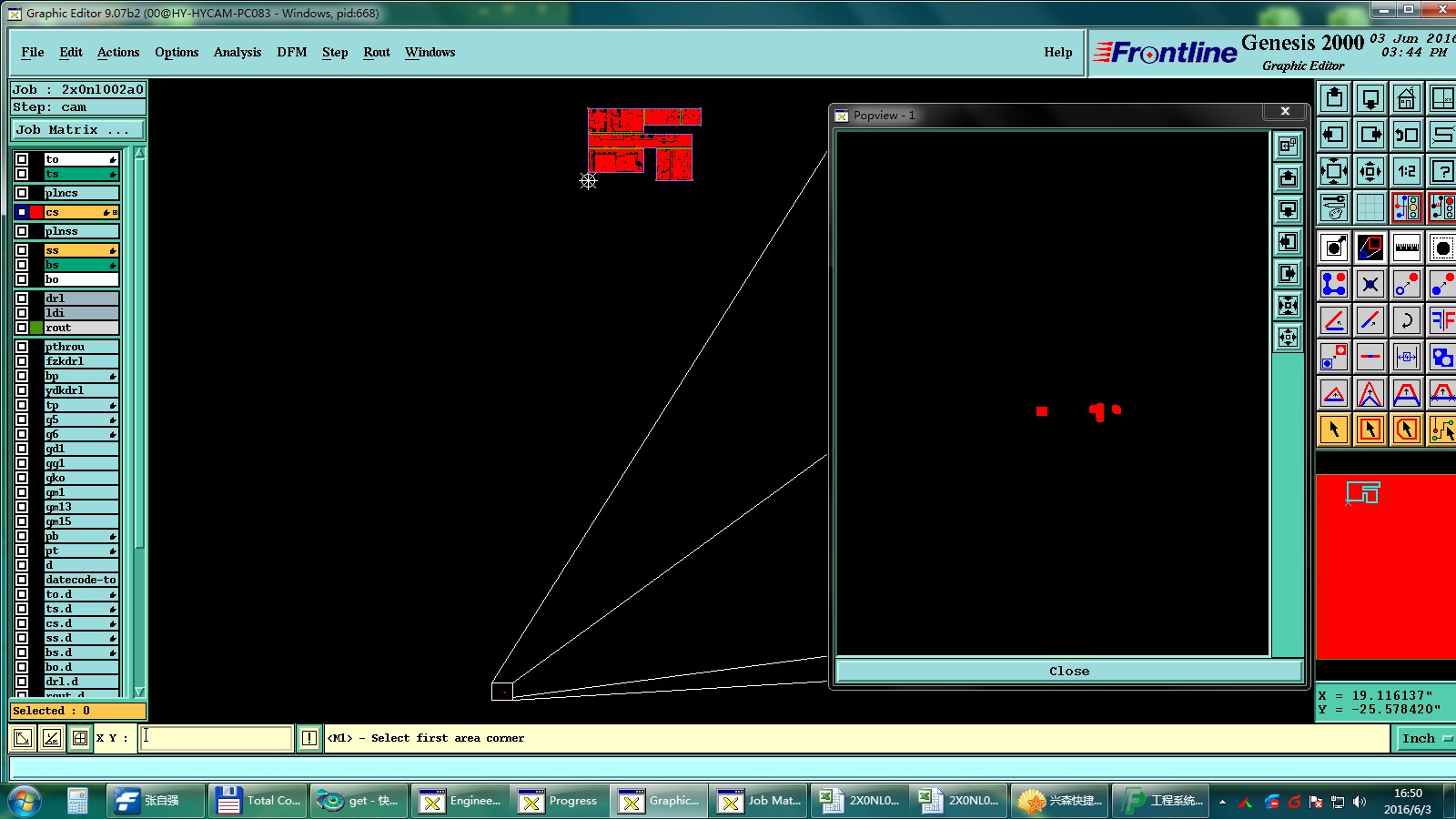Open the Analysis menu
Image resolution: width=1456 pixels, height=819 pixels.
pyautogui.click(x=238, y=52)
